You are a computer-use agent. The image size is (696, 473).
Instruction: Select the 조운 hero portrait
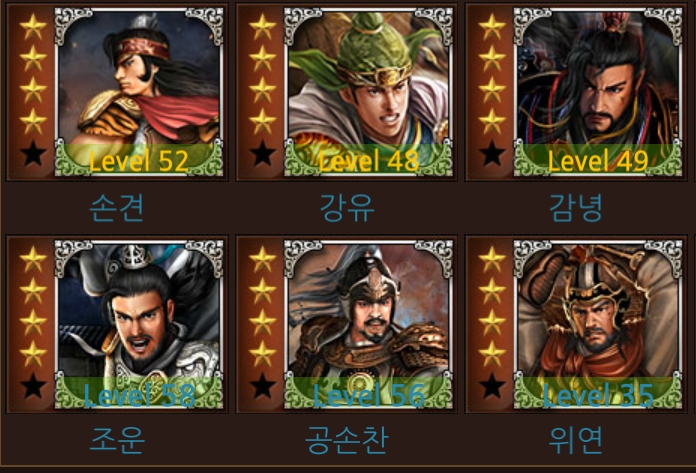[x=139, y=324]
